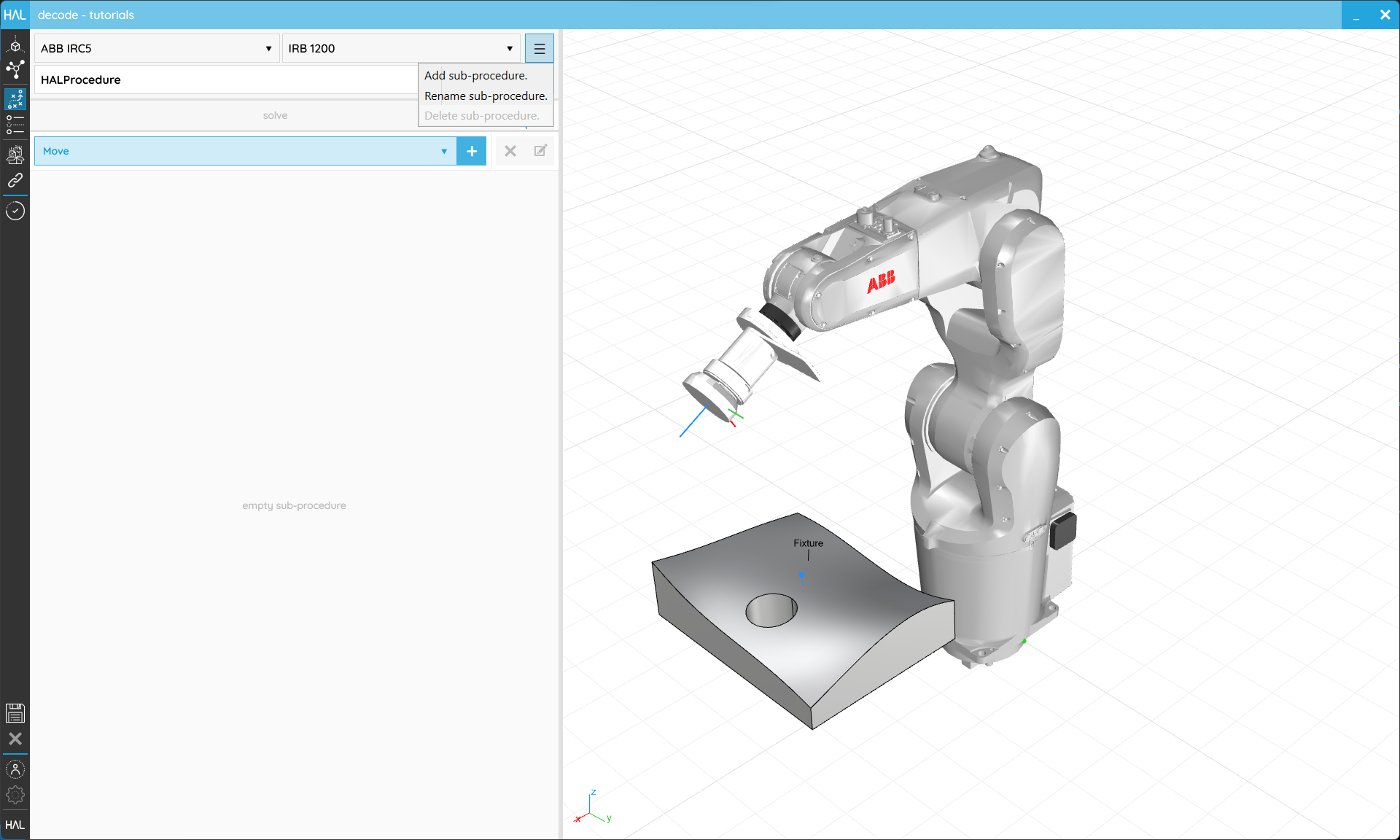Click the pencil edit action icon
Viewport: 1400px width, 840px height.
pos(540,151)
